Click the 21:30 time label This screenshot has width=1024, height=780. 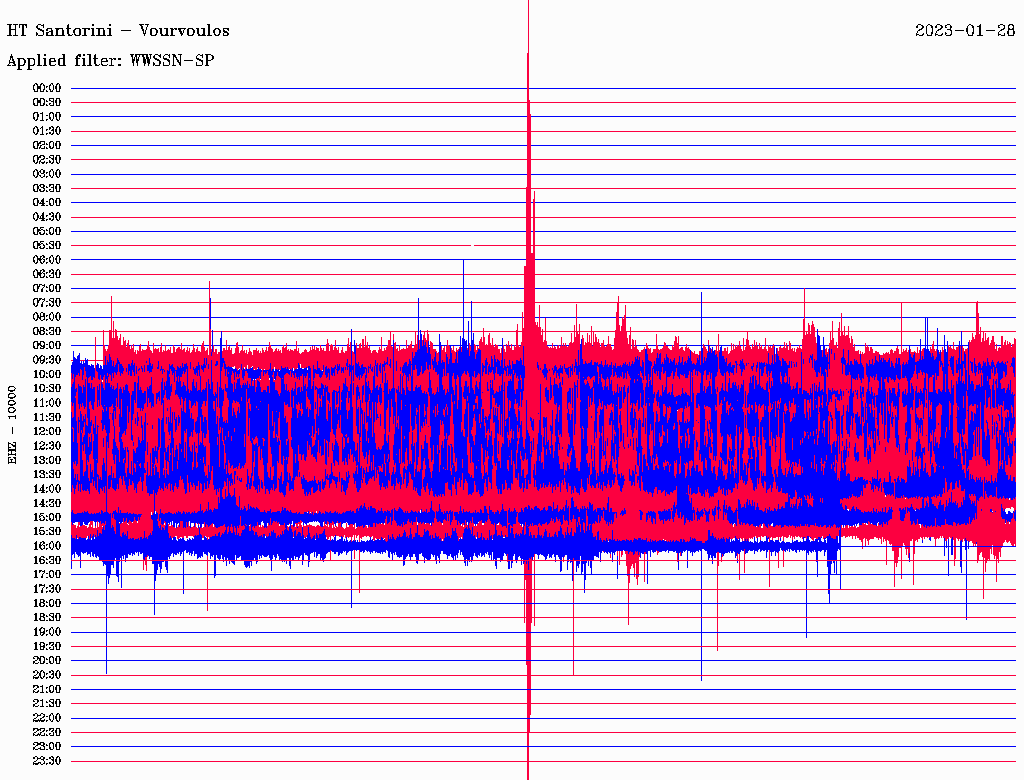point(47,704)
